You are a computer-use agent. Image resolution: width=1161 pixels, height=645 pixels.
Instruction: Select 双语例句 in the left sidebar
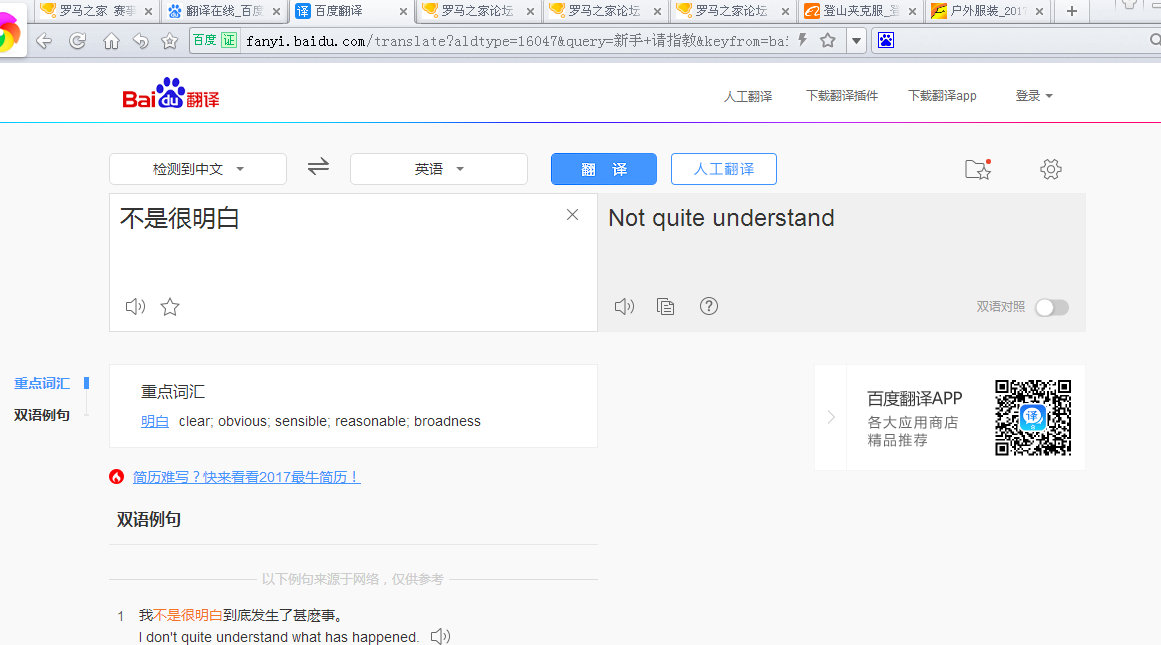coord(41,415)
